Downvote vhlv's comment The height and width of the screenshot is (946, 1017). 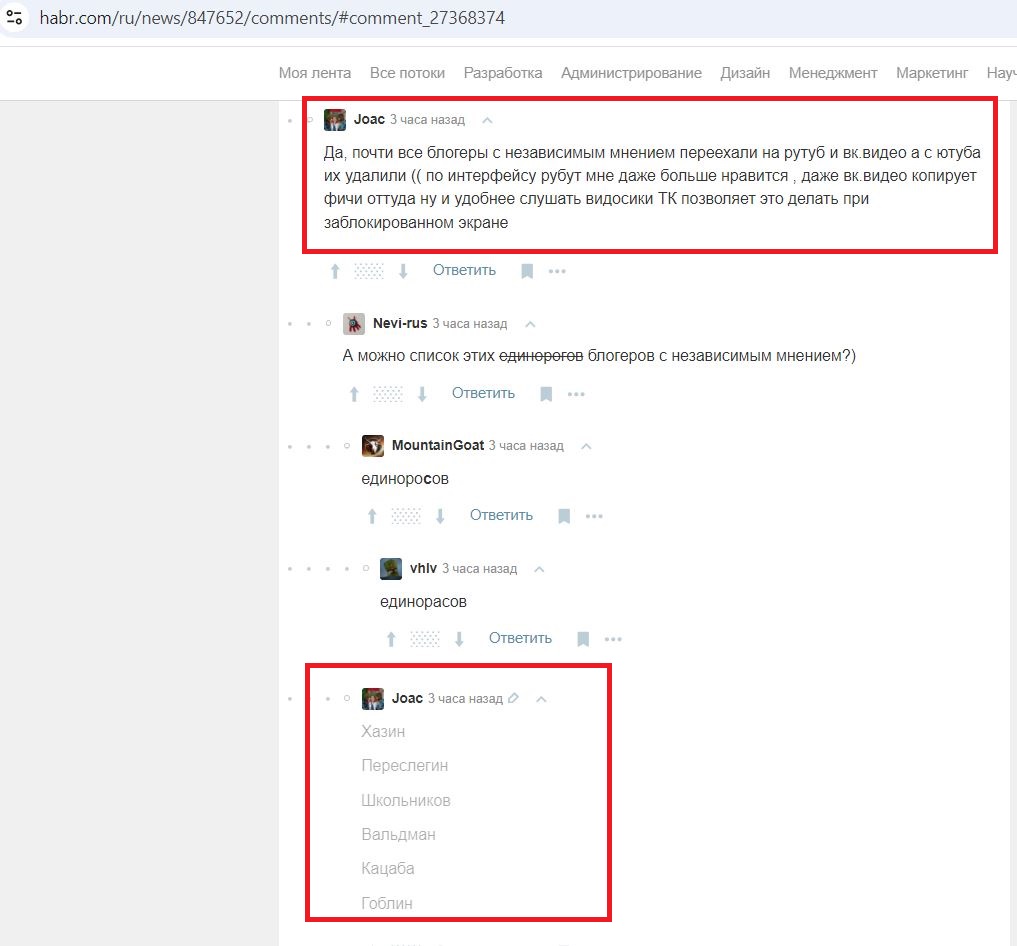pyautogui.click(x=459, y=639)
